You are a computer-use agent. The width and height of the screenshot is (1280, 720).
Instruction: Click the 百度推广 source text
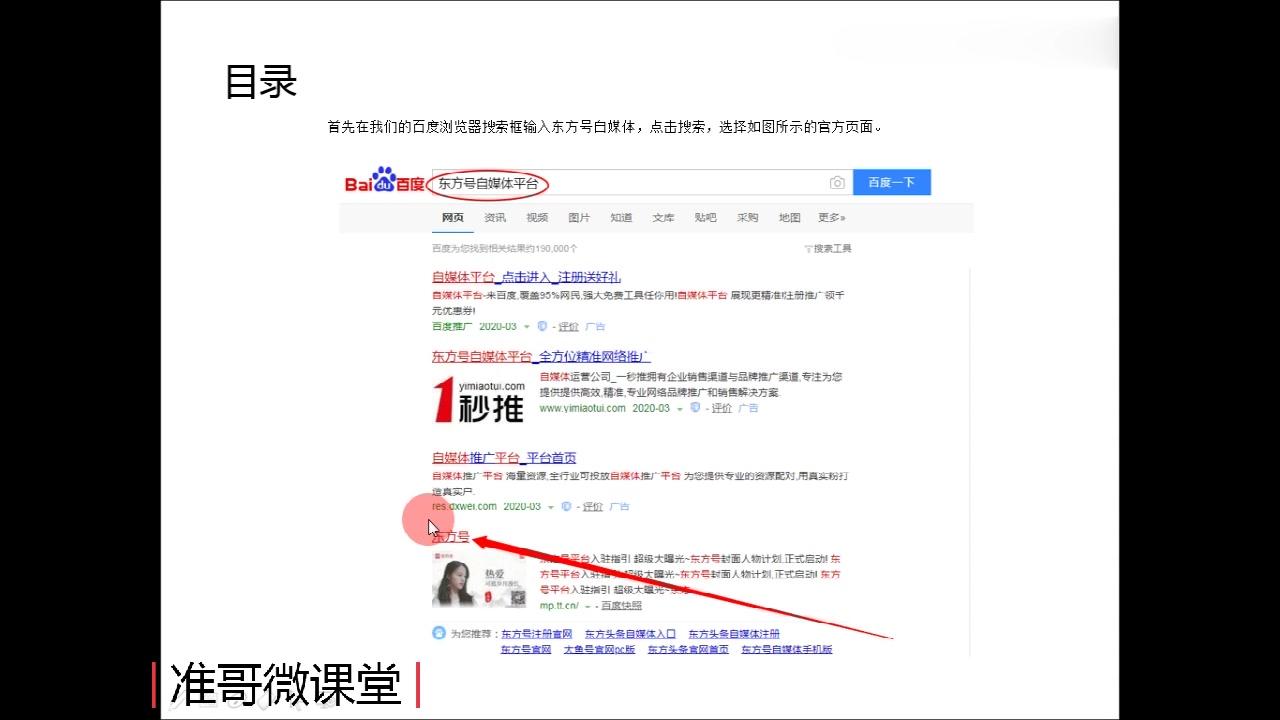(x=452, y=327)
